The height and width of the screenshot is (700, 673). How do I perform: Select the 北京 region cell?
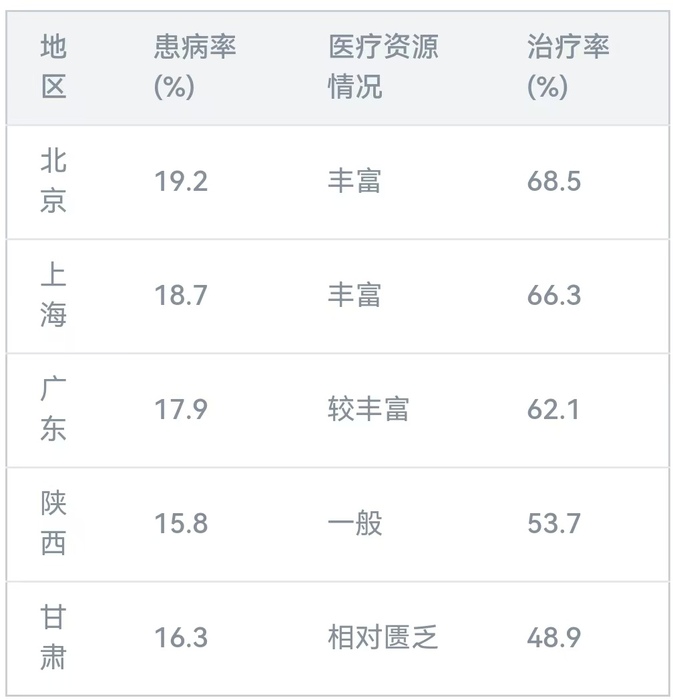[x=54, y=181]
